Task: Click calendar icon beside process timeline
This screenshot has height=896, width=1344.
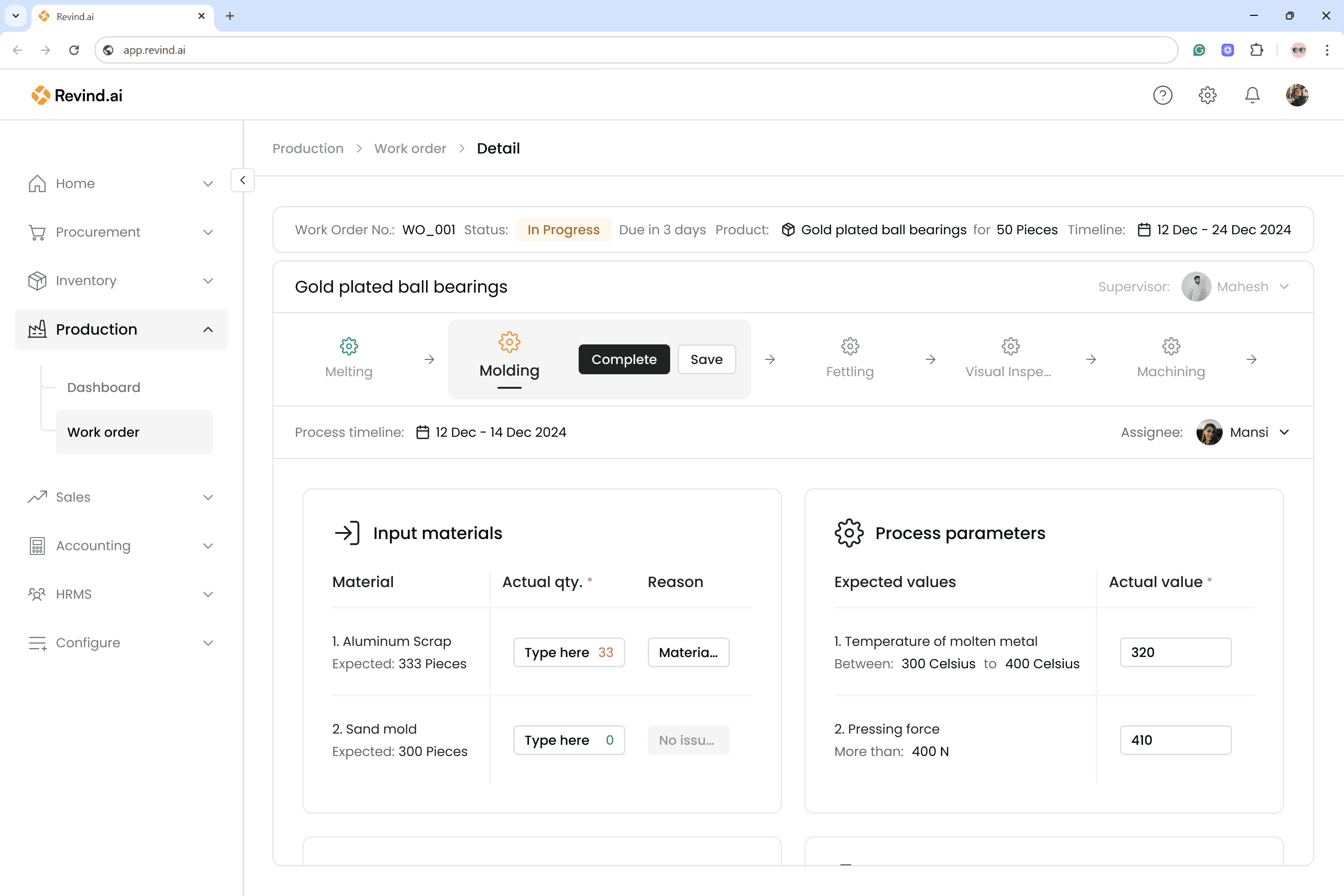Action: coord(422,432)
